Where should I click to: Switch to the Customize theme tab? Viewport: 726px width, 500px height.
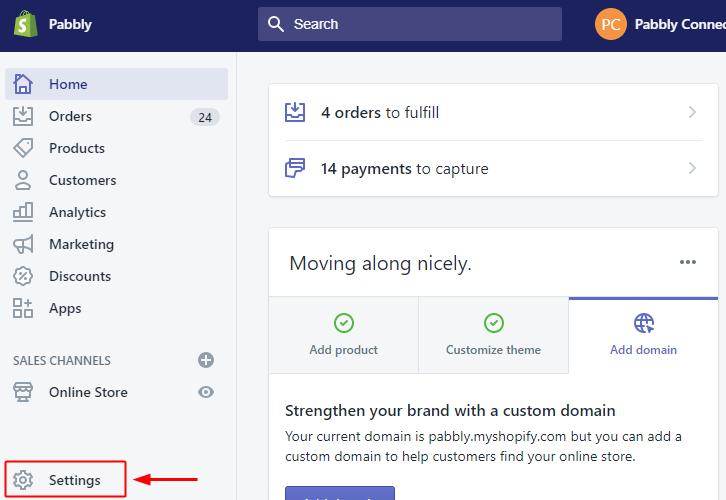click(493, 335)
